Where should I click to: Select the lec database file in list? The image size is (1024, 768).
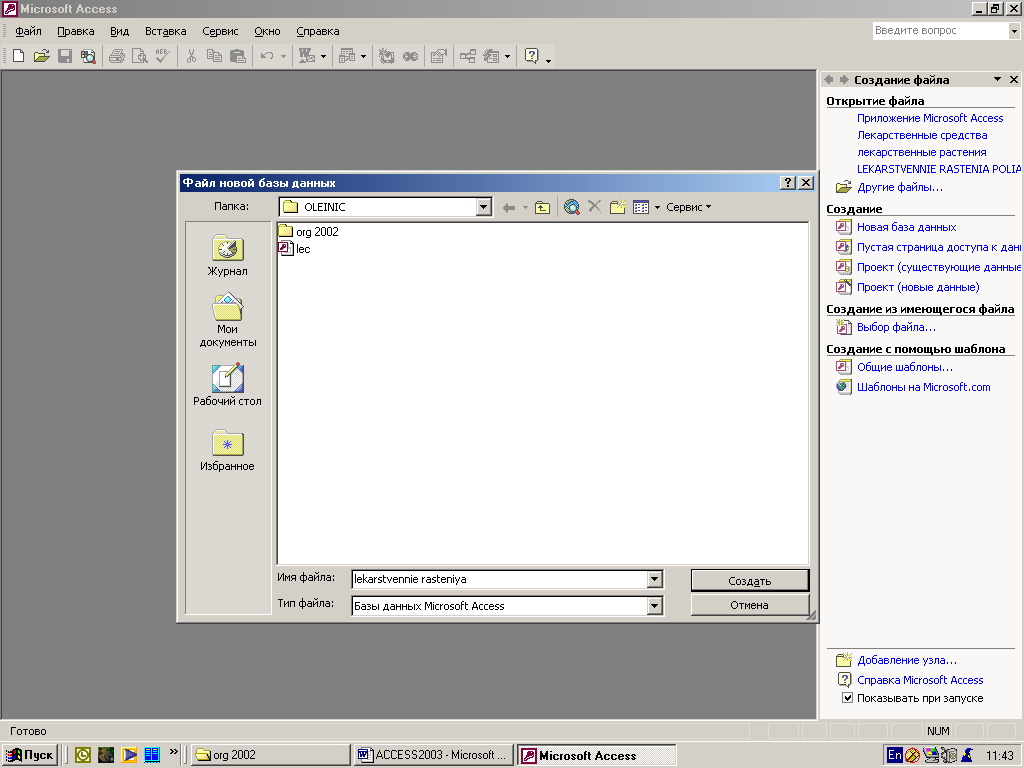[x=295, y=249]
